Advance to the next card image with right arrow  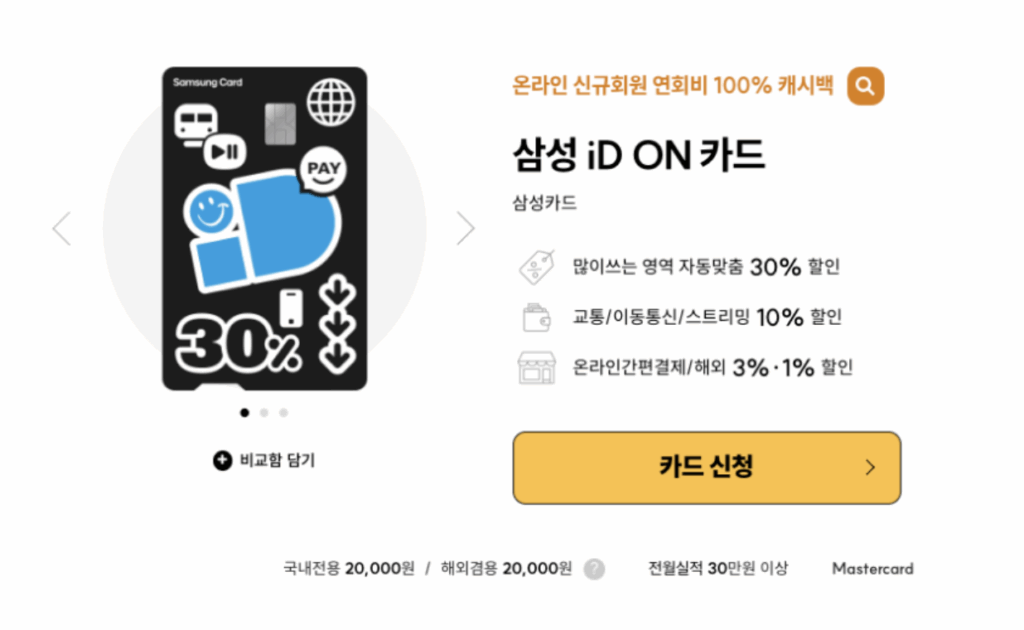[465, 228]
